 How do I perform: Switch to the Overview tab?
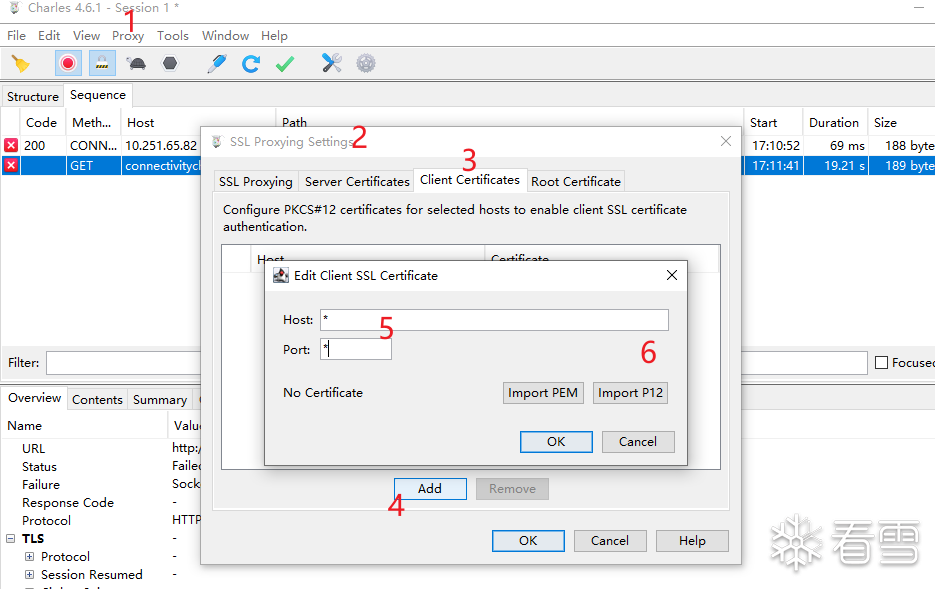coord(35,398)
